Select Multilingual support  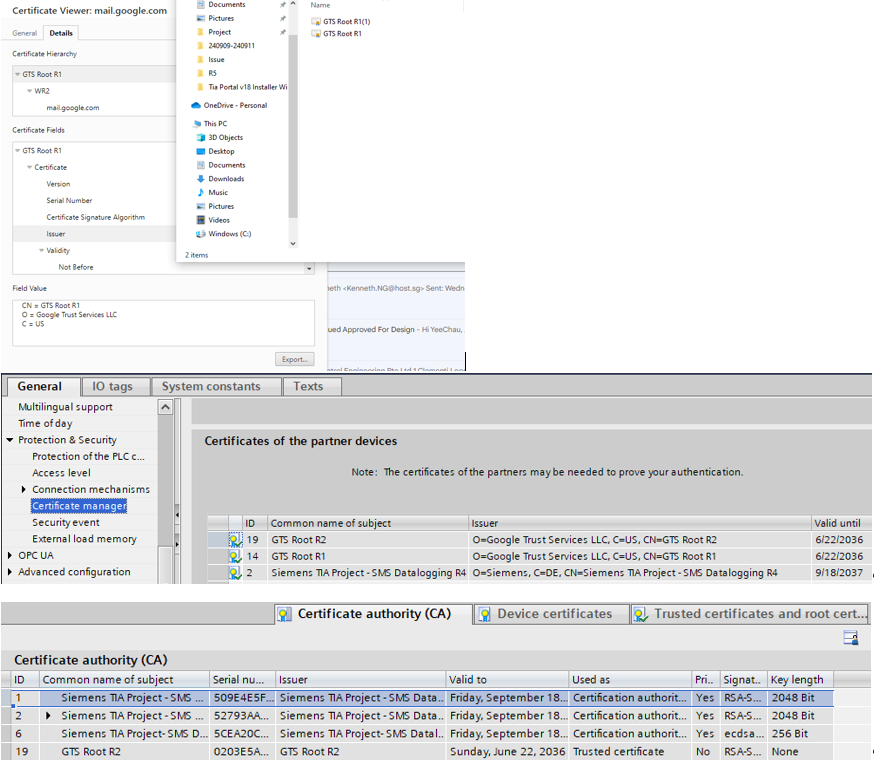(65, 407)
